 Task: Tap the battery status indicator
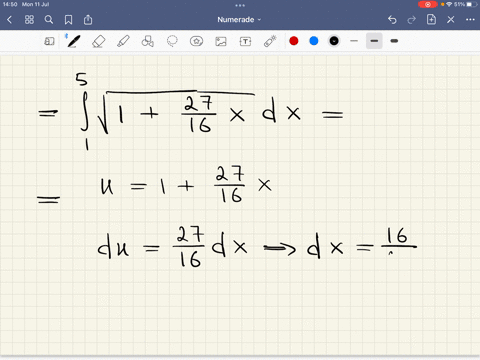point(470,4)
